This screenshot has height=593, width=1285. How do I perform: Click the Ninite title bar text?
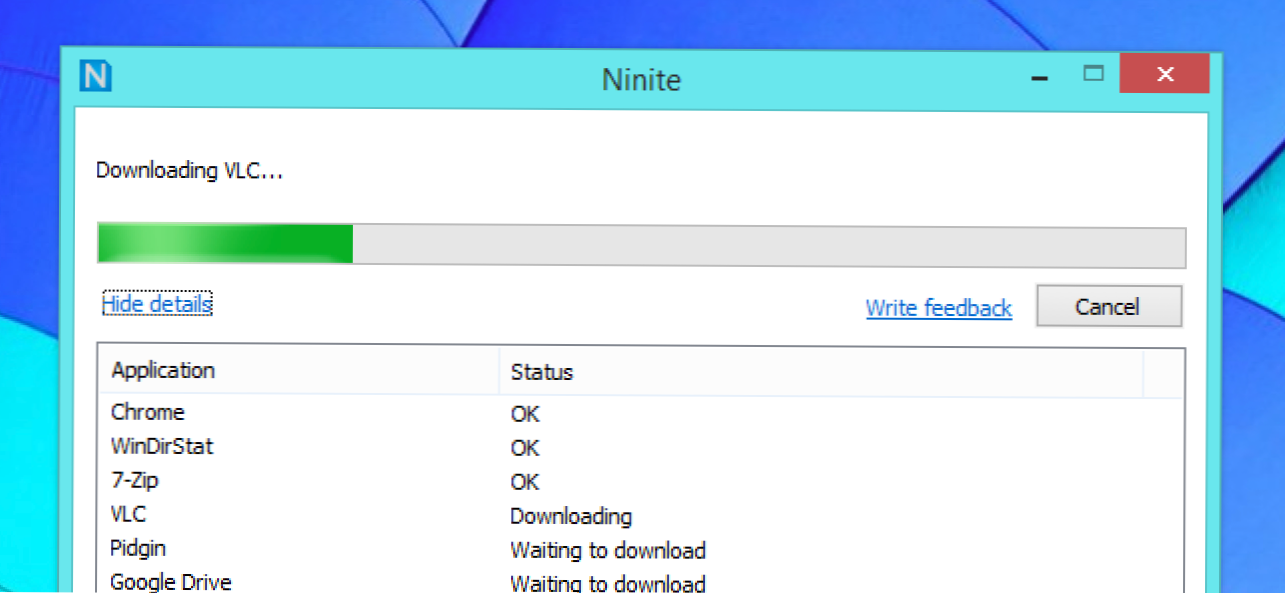pos(641,79)
